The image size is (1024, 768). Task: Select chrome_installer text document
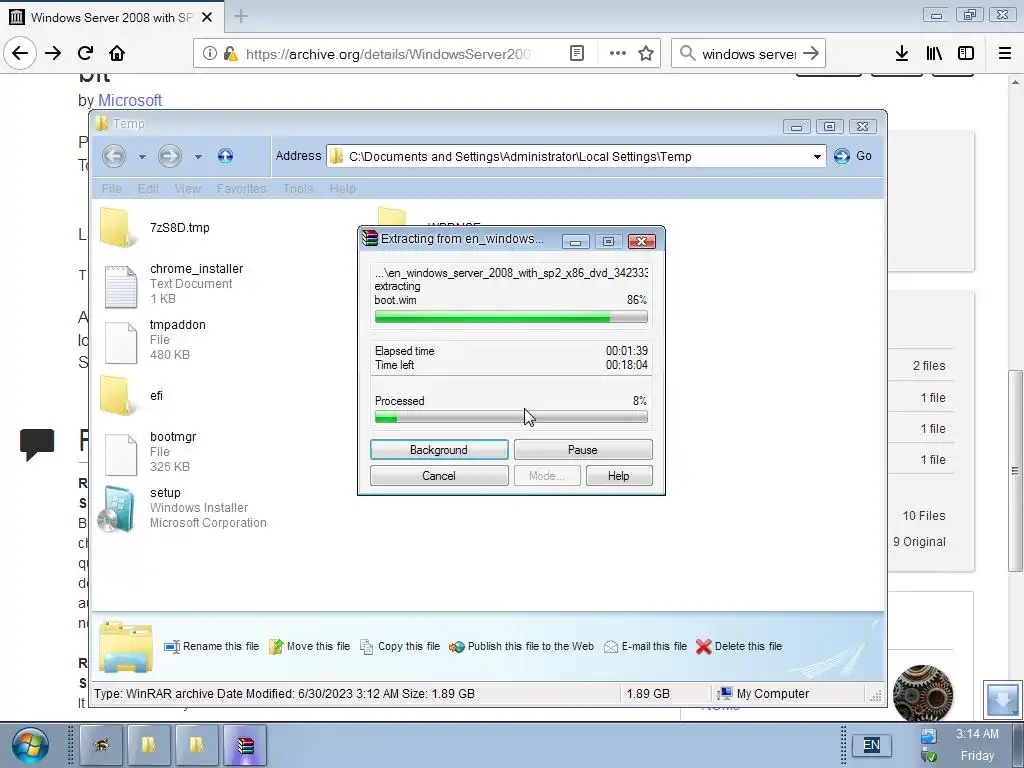[173, 284]
